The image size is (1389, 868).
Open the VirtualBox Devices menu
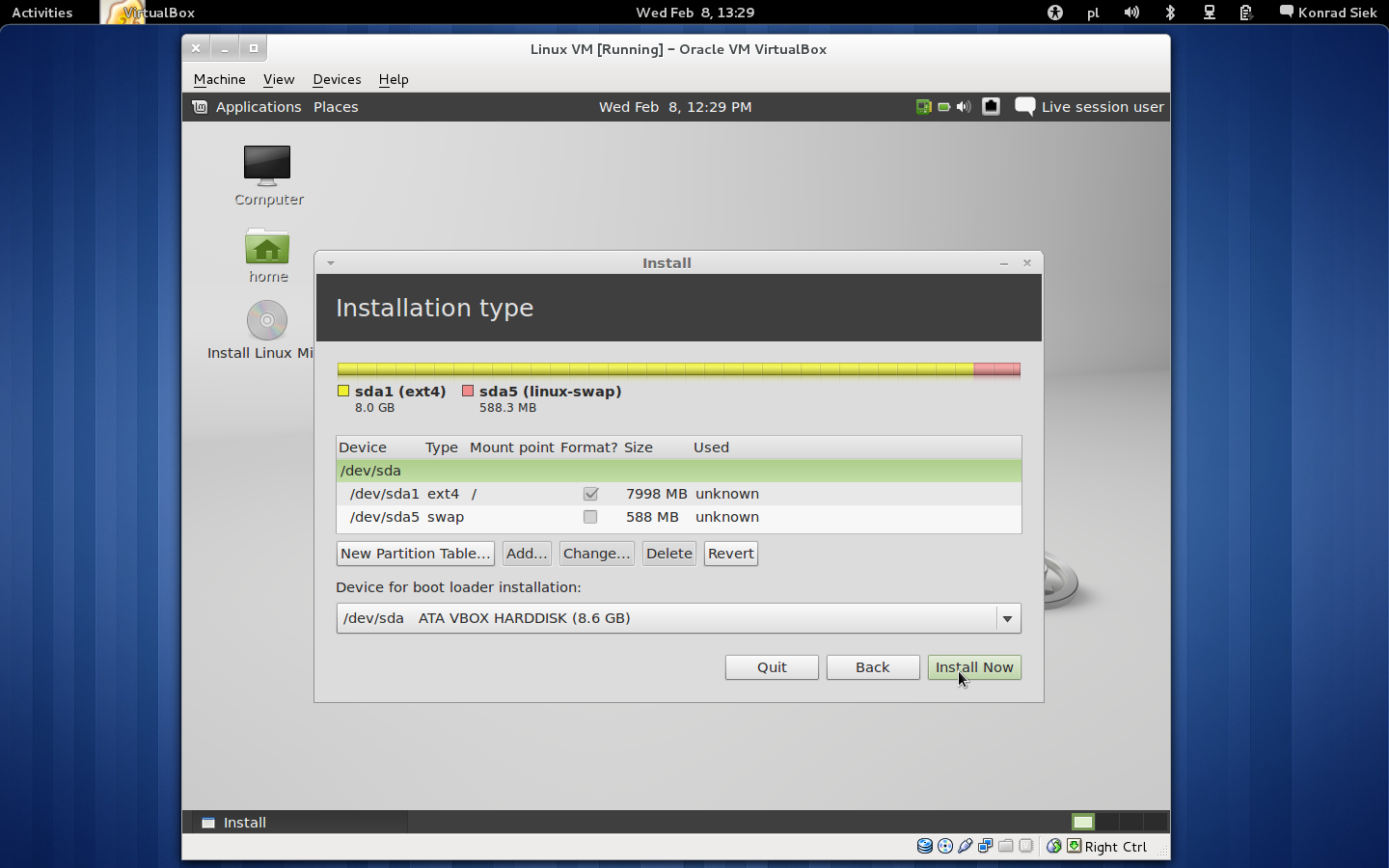point(337,79)
